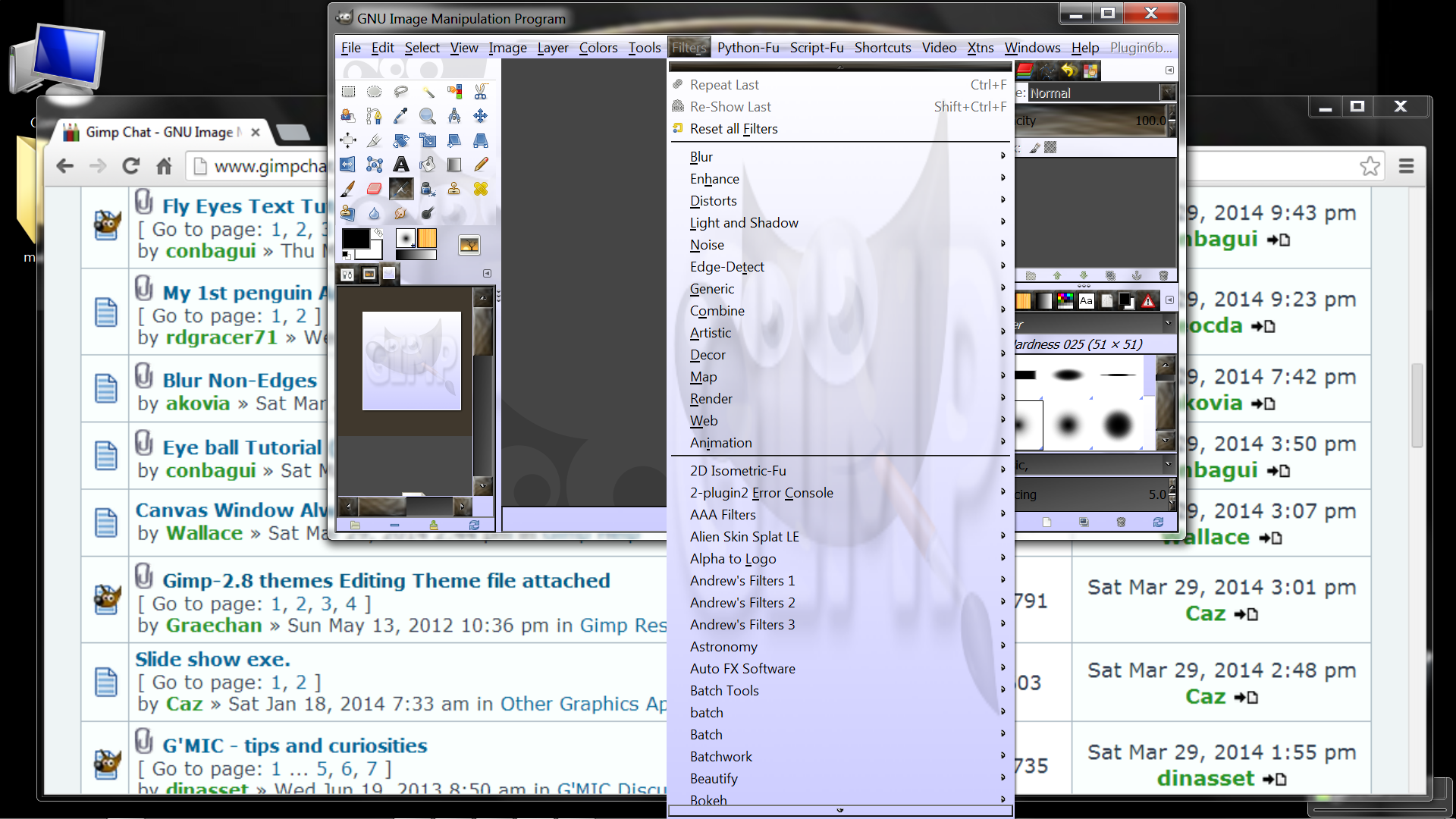Open the Computer desktop icon
The width and height of the screenshot is (1456, 819).
57,61
